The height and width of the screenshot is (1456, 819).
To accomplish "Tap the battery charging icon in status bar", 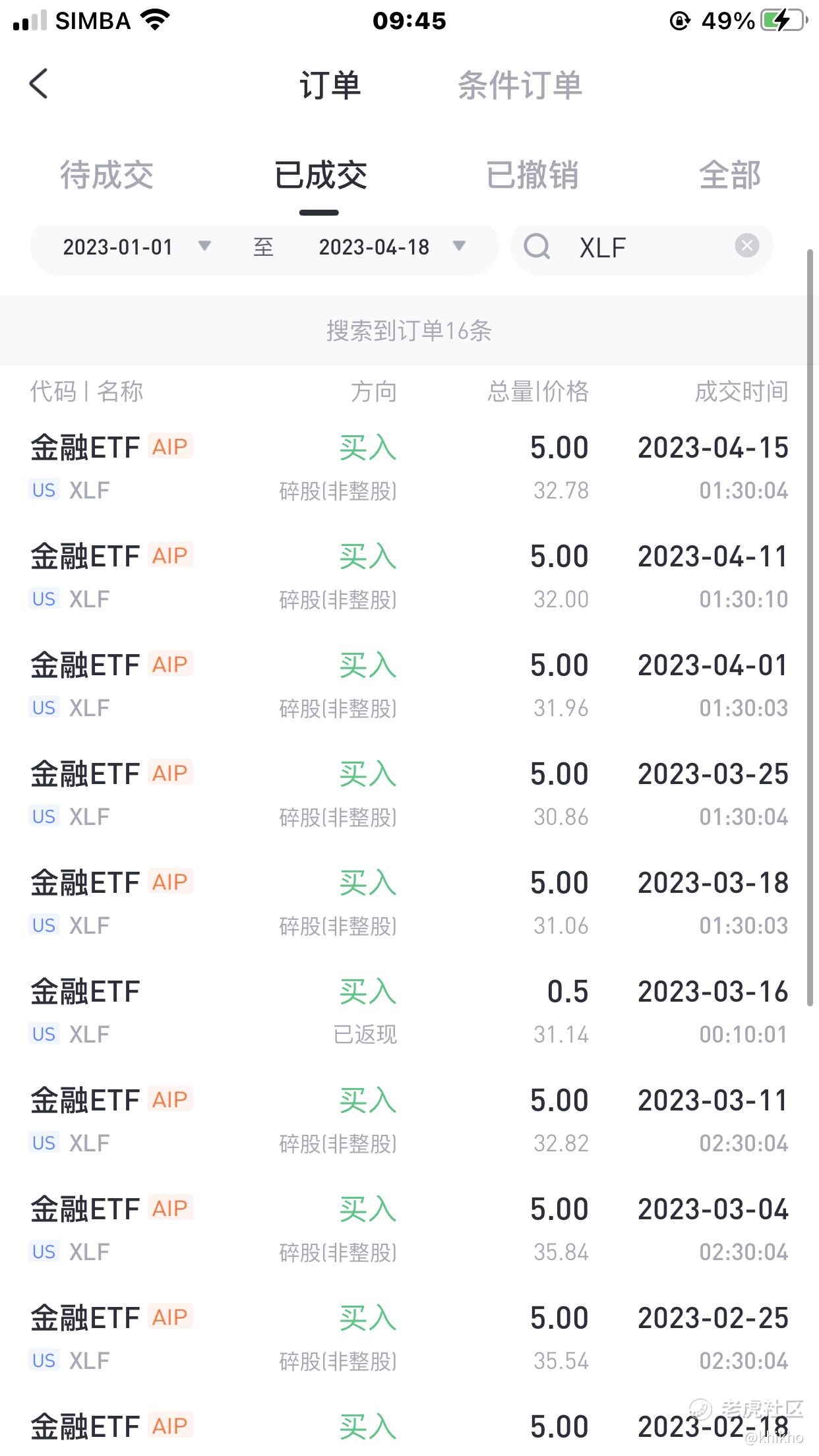I will tap(783, 20).
